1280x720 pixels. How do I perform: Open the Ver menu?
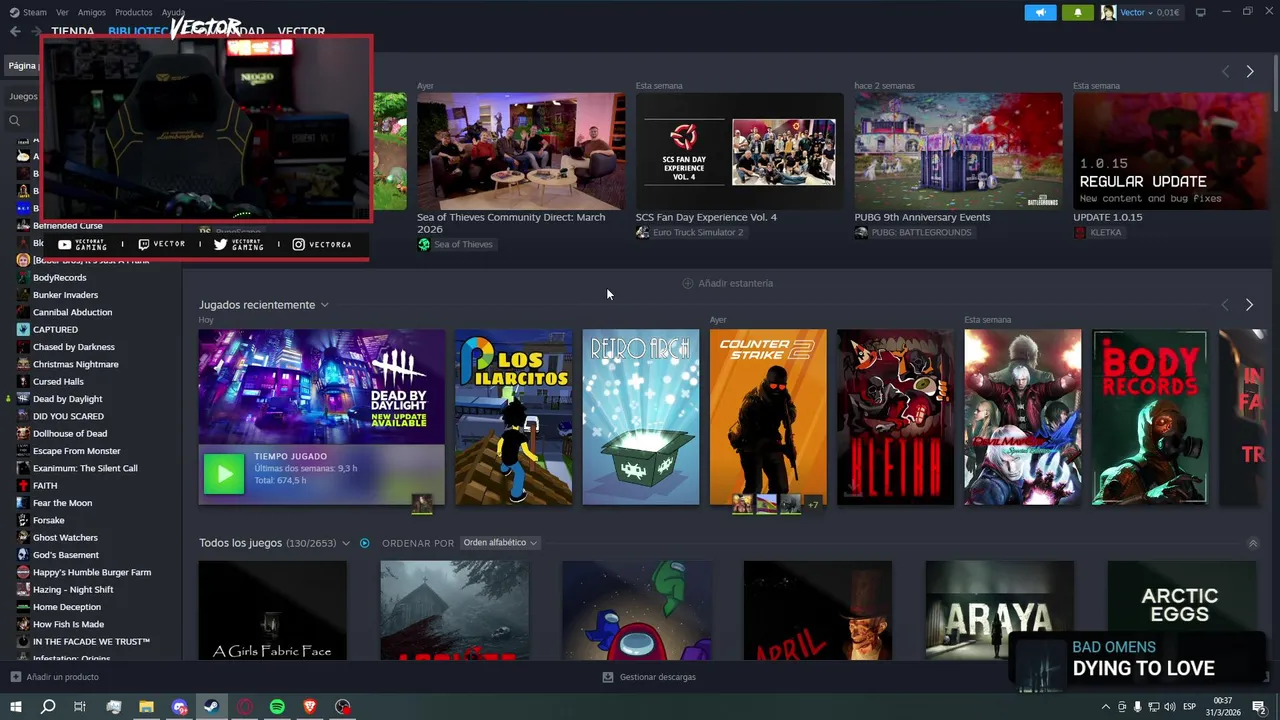[62, 12]
